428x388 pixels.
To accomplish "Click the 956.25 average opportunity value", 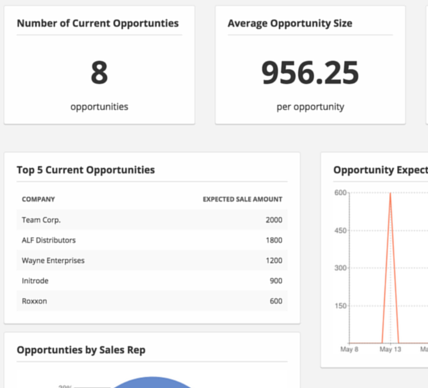I will tap(310, 73).
